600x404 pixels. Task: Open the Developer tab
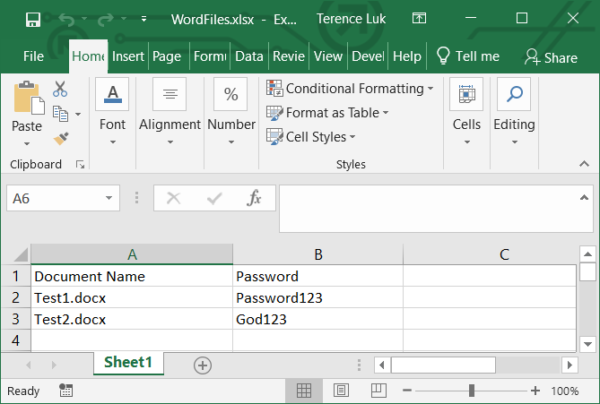[x=368, y=57]
